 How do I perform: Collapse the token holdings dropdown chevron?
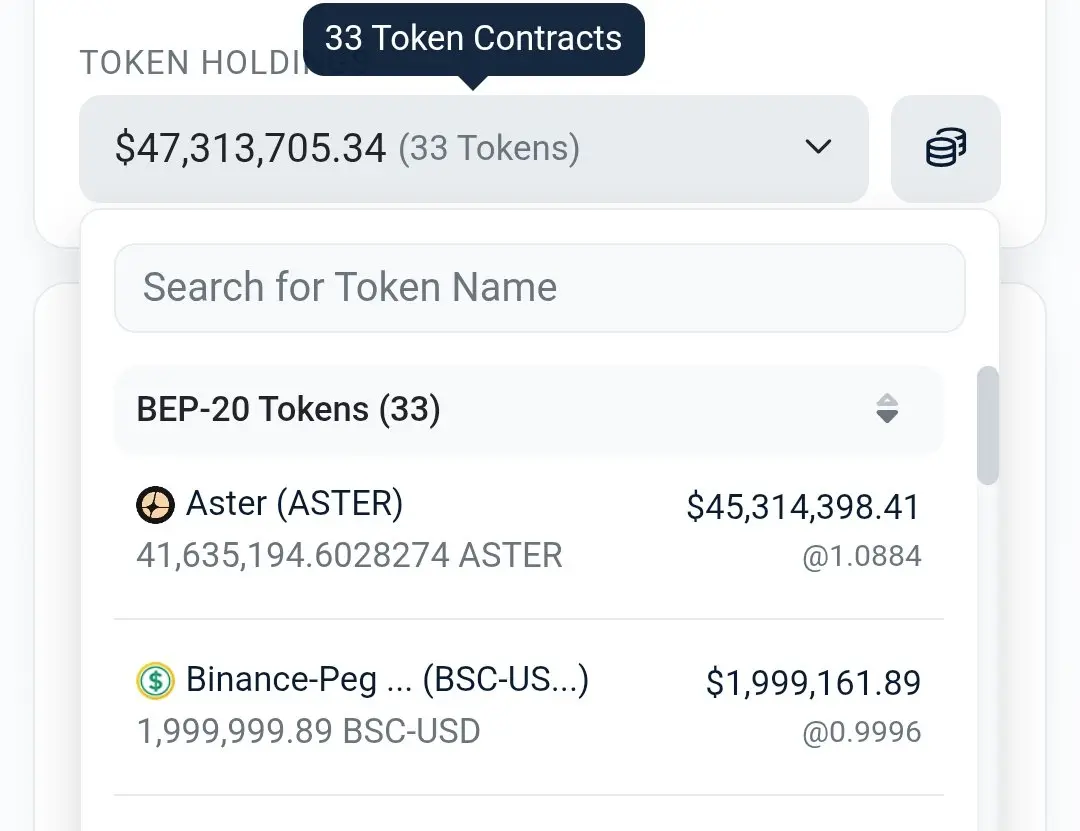(x=818, y=148)
